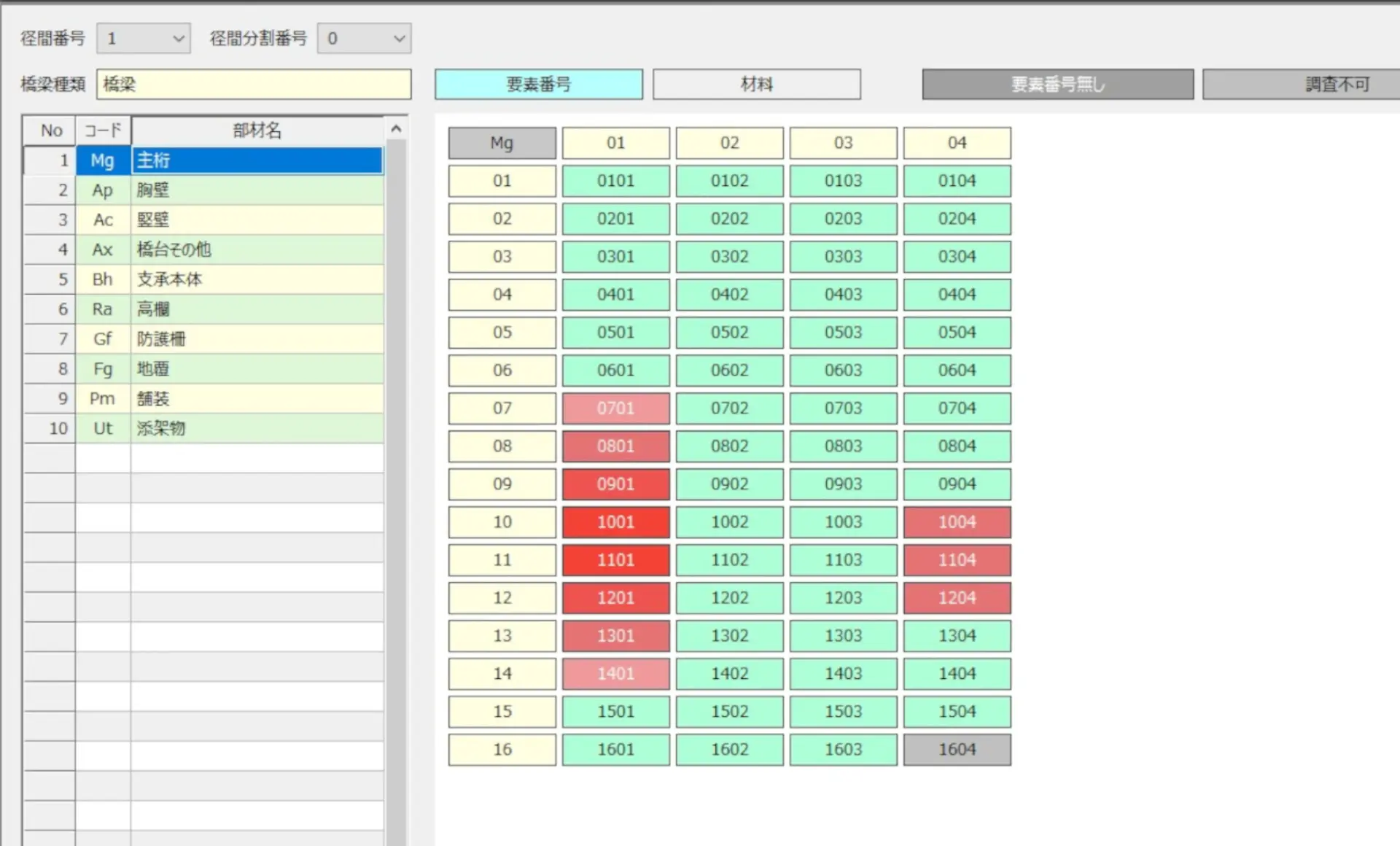1400x846 pixels.
Task: Select light red element cell 0701
Action: tap(616, 408)
